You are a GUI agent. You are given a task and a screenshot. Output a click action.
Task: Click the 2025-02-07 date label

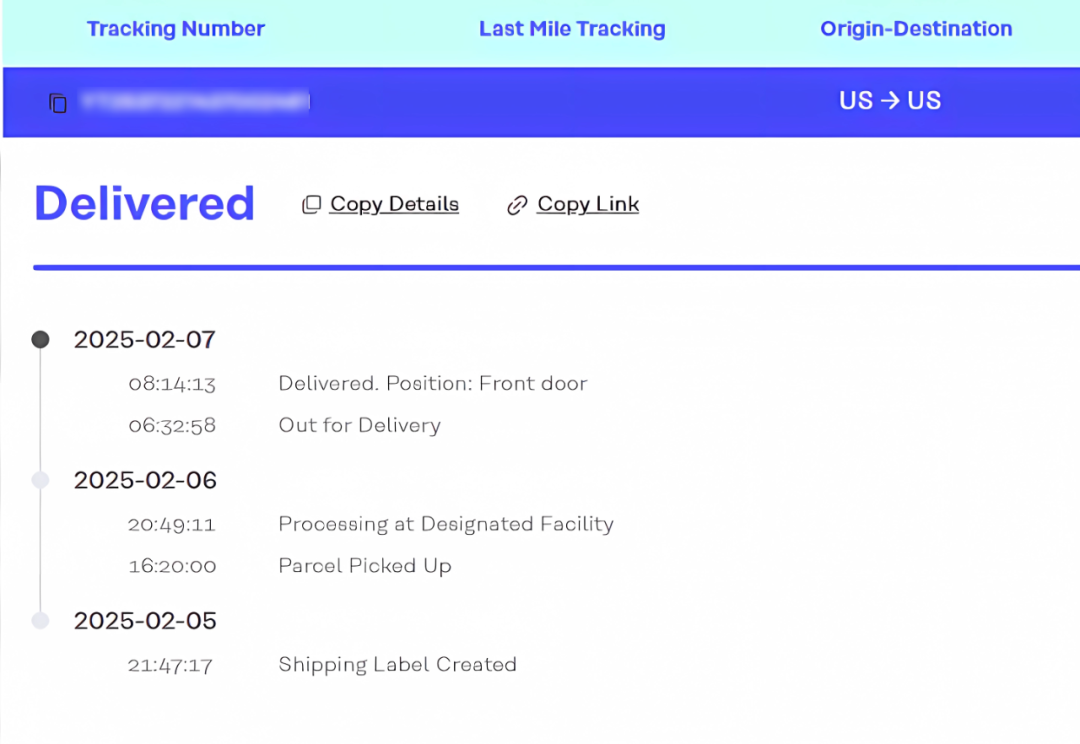click(145, 340)
